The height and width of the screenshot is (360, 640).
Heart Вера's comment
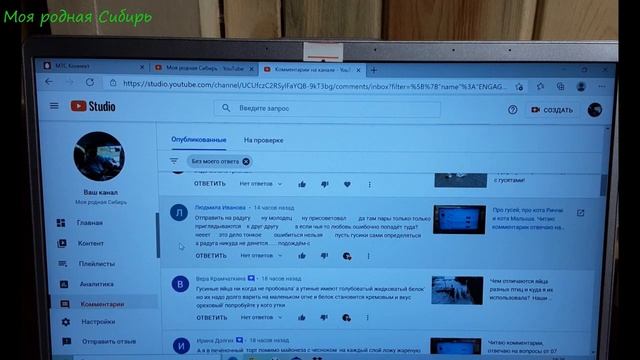point(346,318)
